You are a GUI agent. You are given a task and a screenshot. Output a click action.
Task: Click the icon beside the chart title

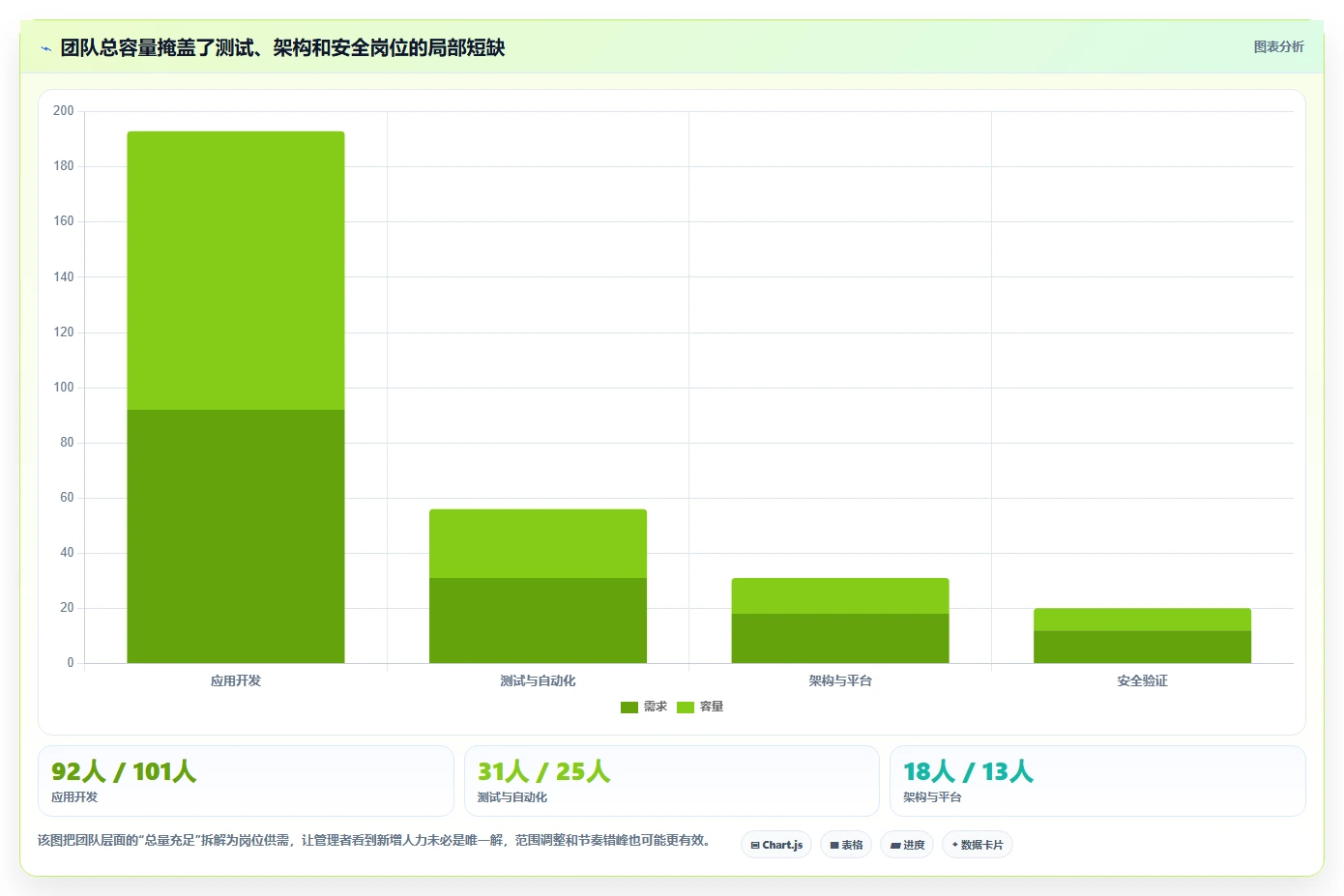point(45,48)
